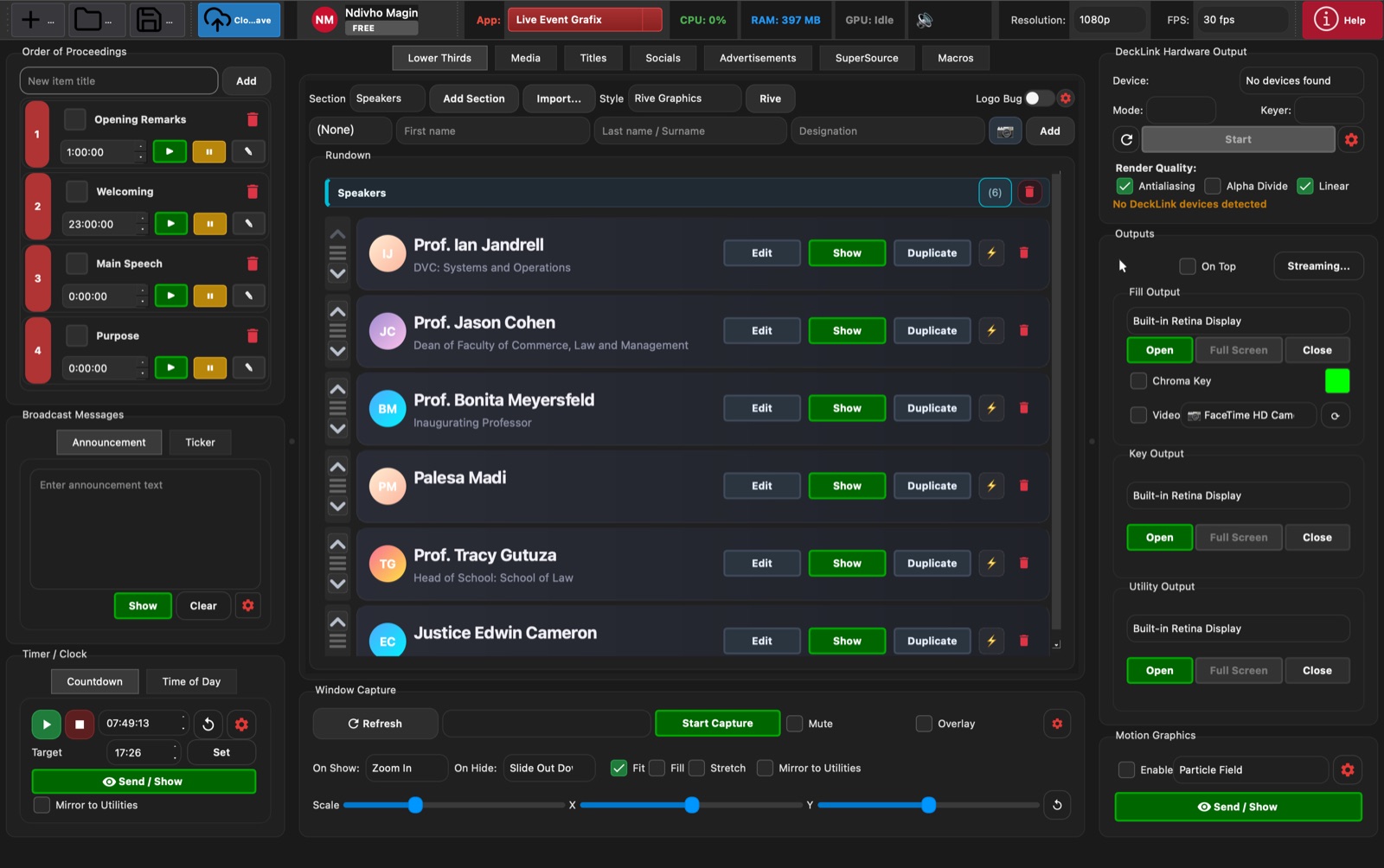Move Prof. Tracy Gutuza down in rundown
Screen dimensions: 1384x868
337,584
